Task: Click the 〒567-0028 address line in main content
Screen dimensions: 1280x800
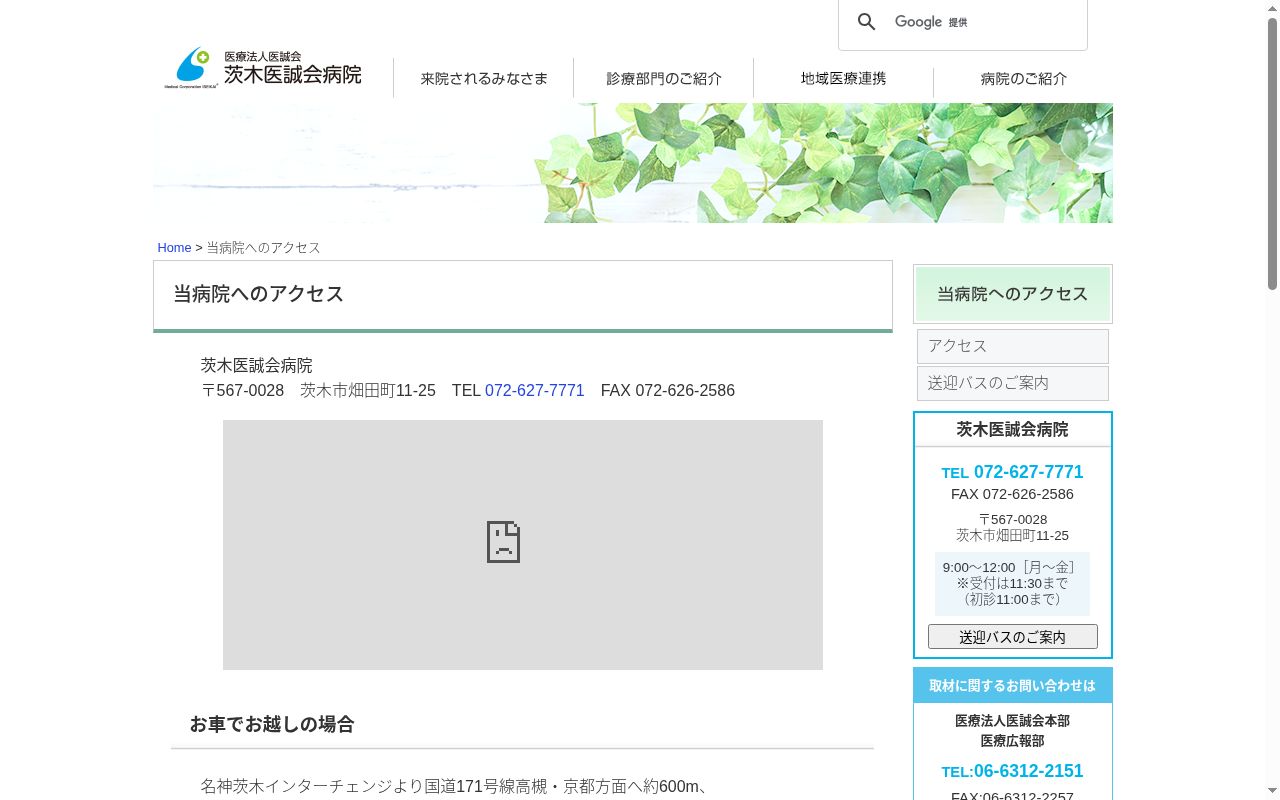Action: [468, 390]
